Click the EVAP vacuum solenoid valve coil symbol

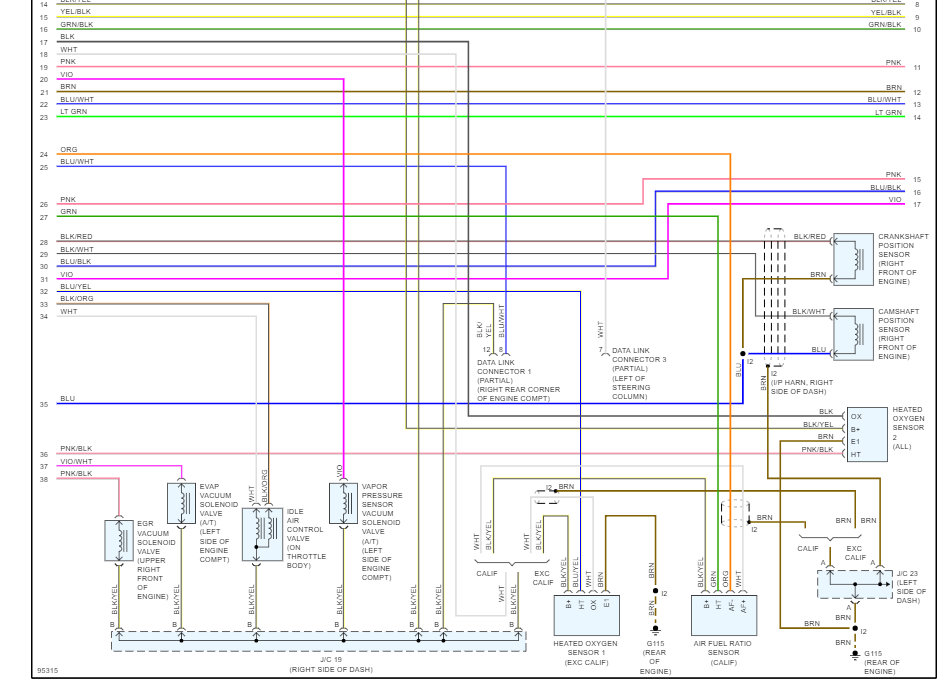(181, 503)
